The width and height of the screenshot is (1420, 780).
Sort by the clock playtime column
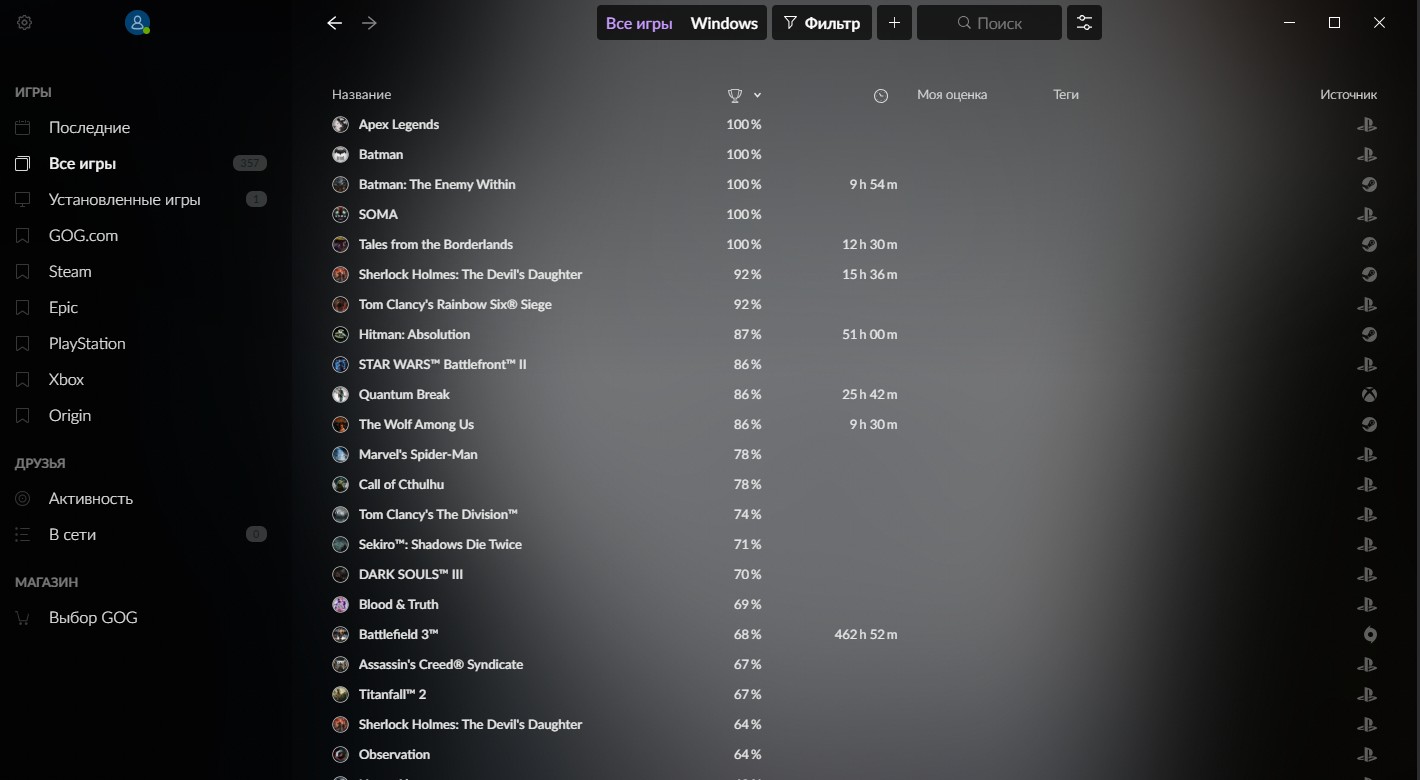click(881, 95)
